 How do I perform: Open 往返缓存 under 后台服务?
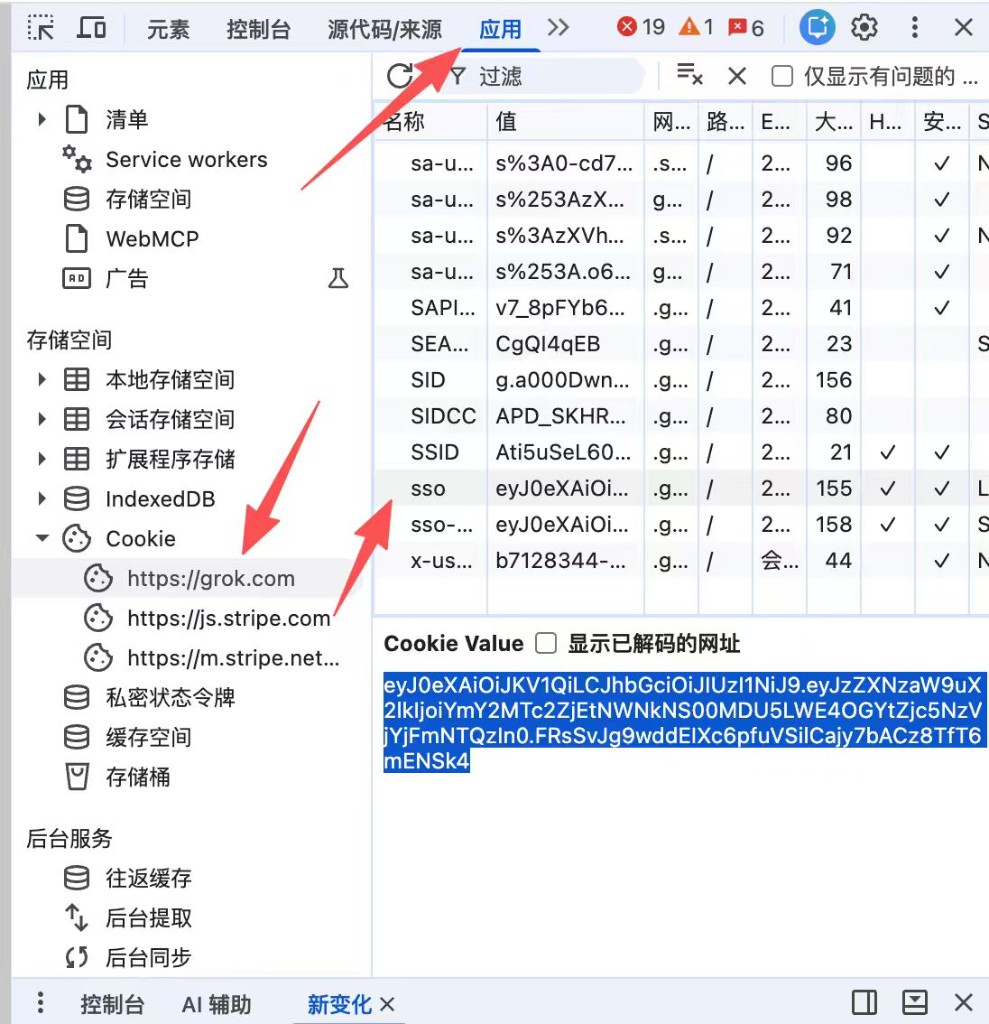point(148,878)
